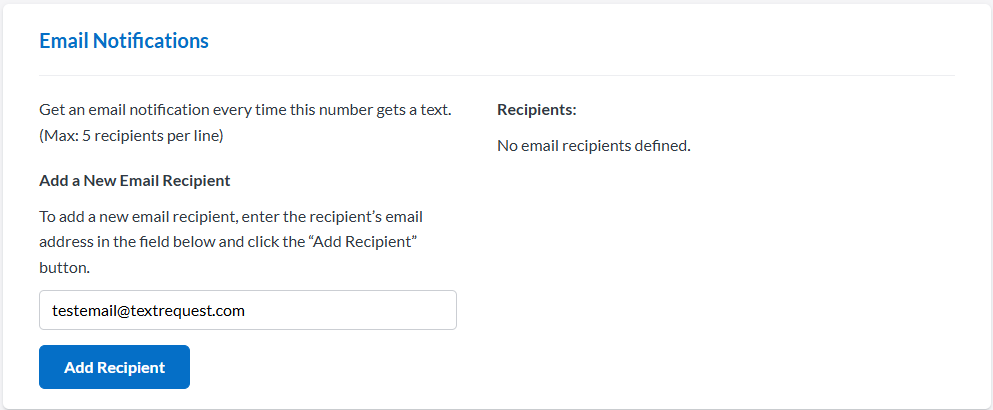Screen dimensions: 993x410
Task: Click the '(Max: 5 recipients per line)' note
Action: click(x=130, y=135)
